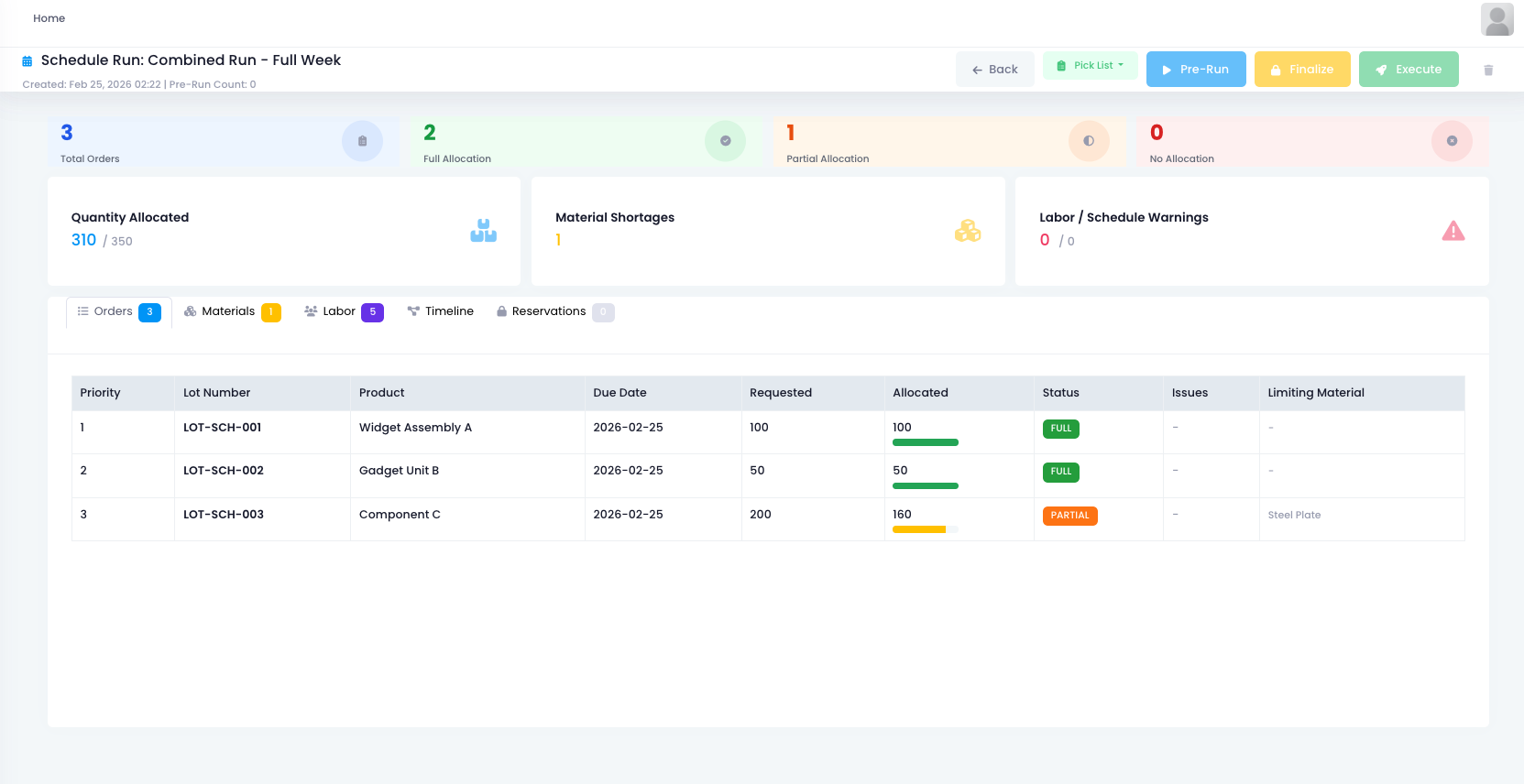Viewport: 1524px width, 784px height.
Task: Click the Full Allocation checkmark icon
Action: coord(725,141)
